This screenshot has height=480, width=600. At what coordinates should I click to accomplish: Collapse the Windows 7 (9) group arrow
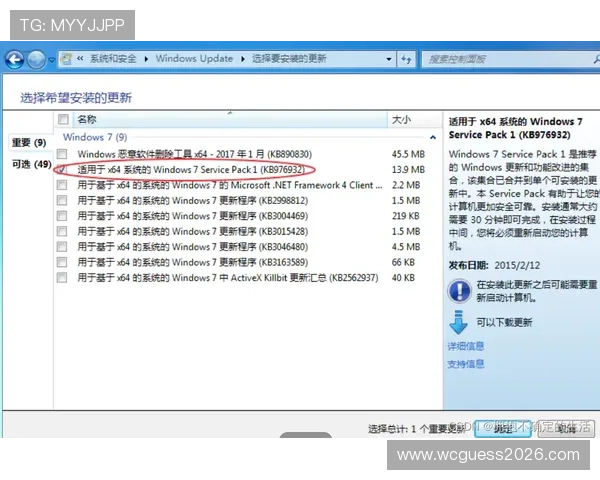coord(433,137)
